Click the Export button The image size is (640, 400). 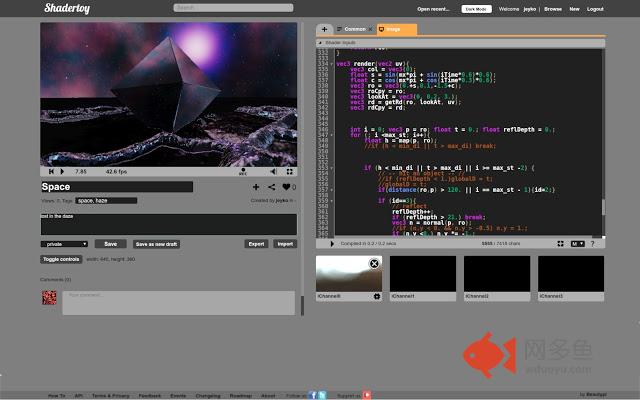(x=256, y=244)
